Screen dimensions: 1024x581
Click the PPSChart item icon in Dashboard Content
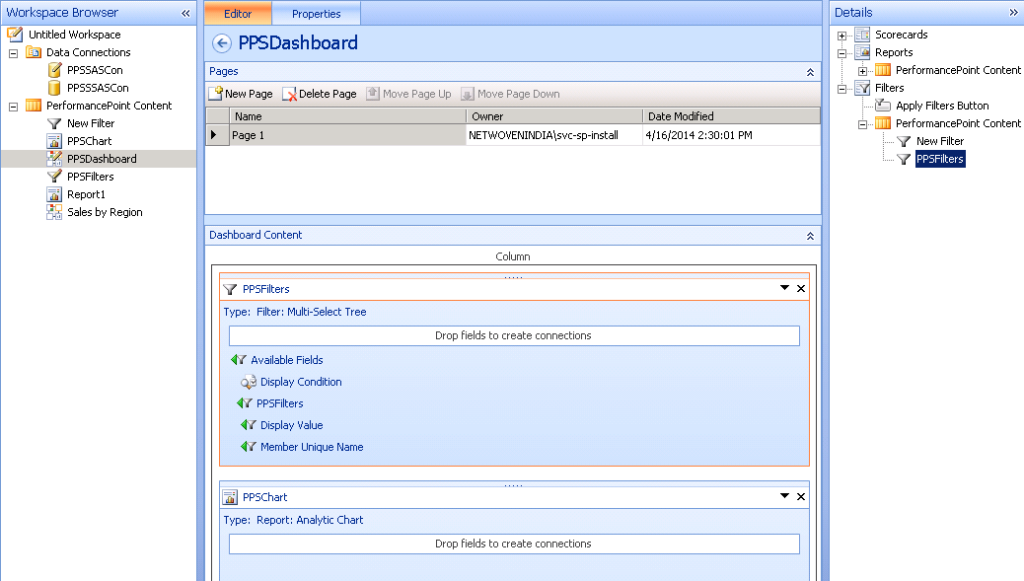230,497
